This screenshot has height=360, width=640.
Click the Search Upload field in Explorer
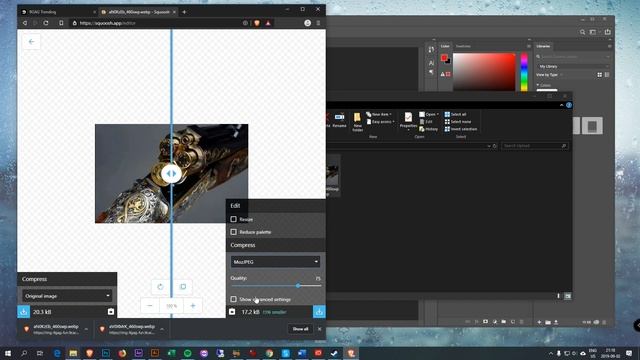(534, 146)
